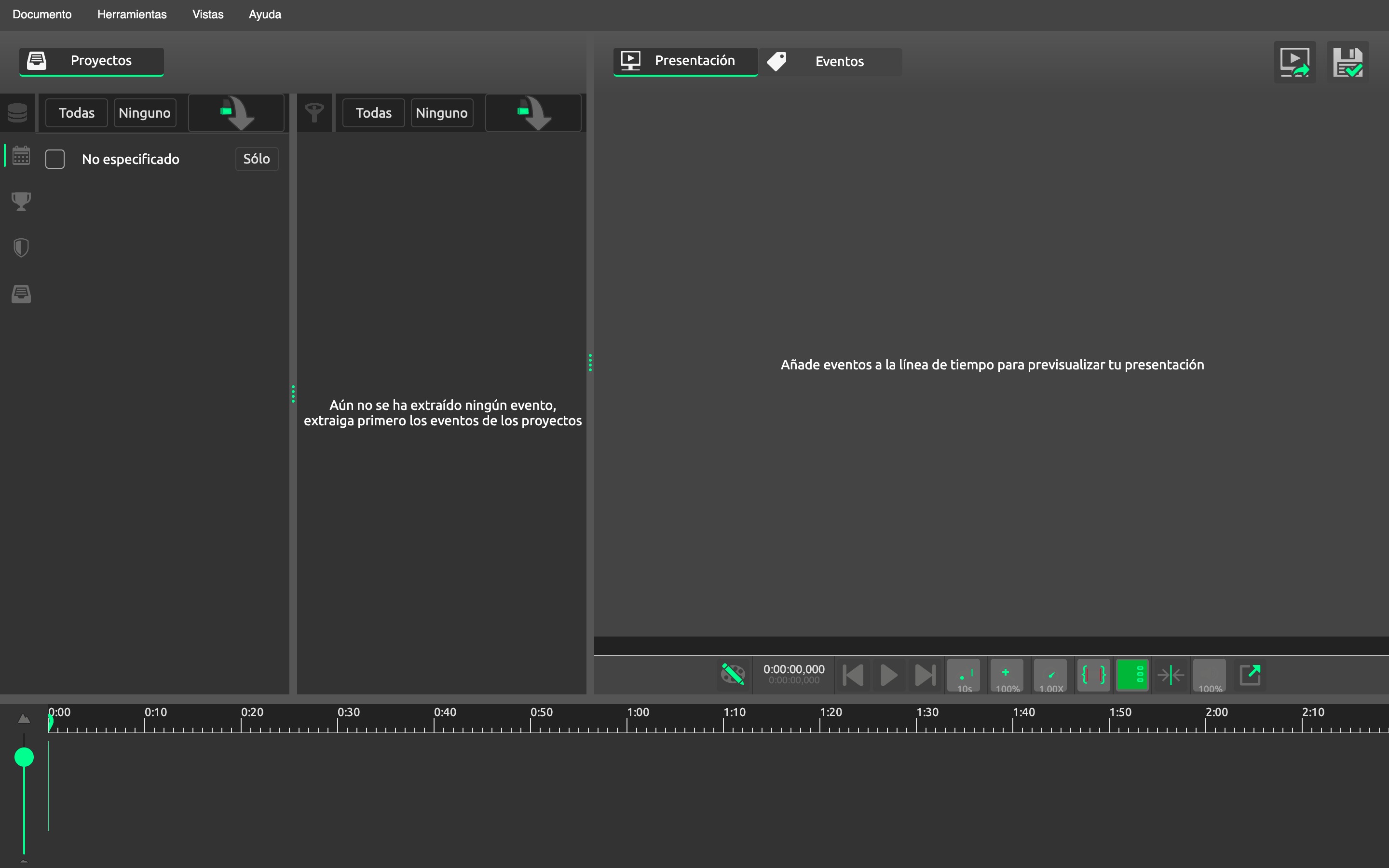Toggle the red bracket trim markers button

(x=1093, y=675)
